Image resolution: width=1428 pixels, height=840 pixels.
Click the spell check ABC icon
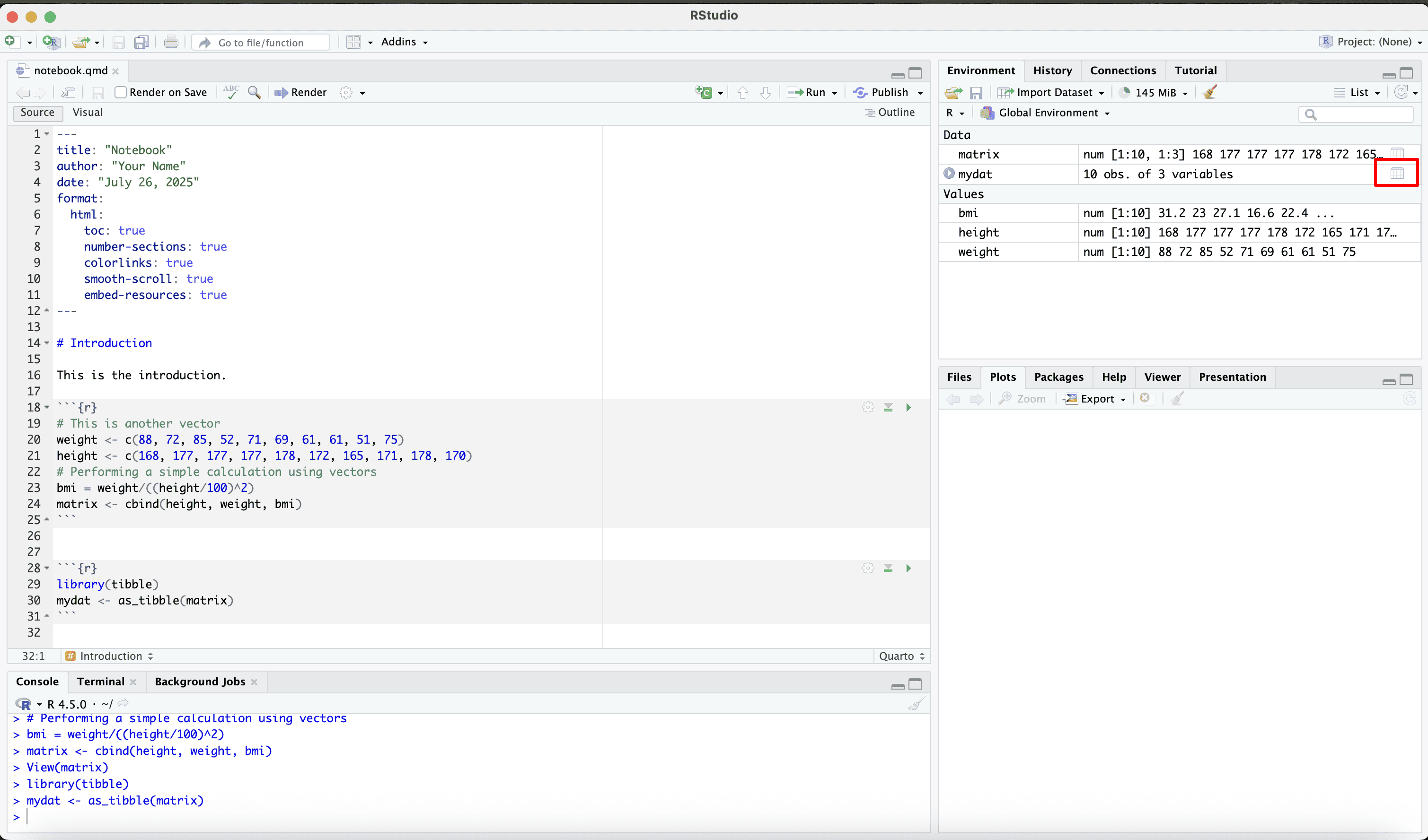tap(231, 92)
